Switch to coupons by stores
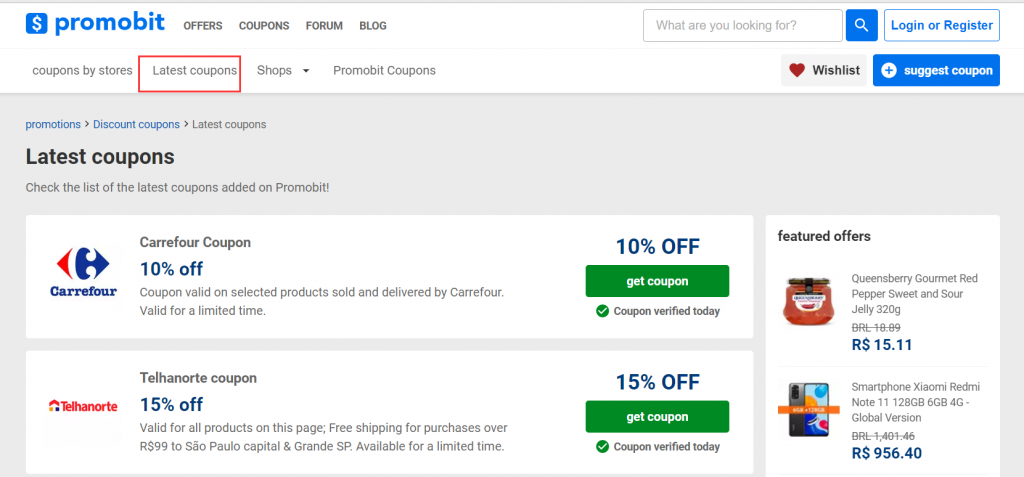Screen dimensions: 1024x477 click(82, 71)
